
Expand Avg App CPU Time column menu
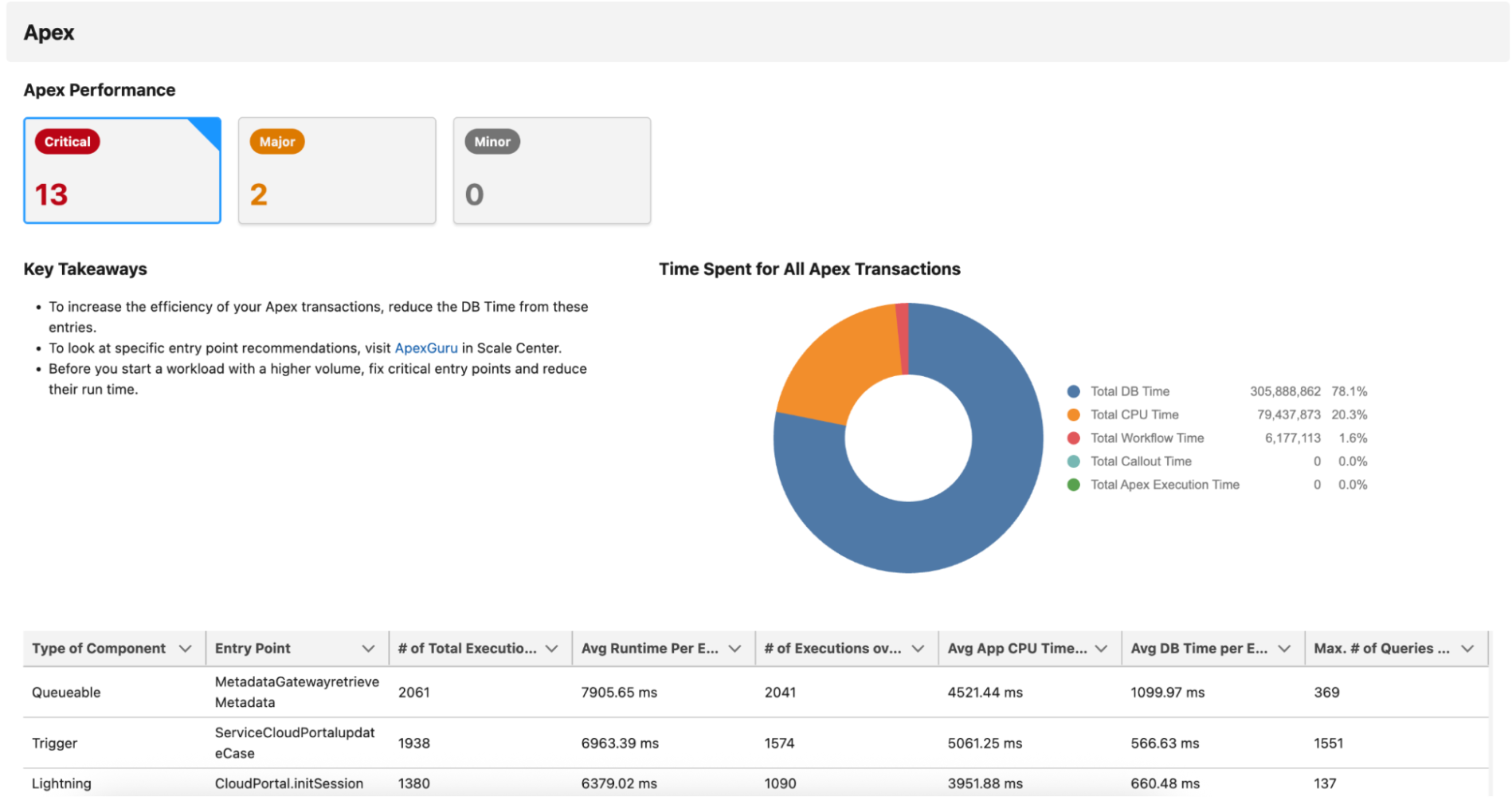tap(1101, 649)
